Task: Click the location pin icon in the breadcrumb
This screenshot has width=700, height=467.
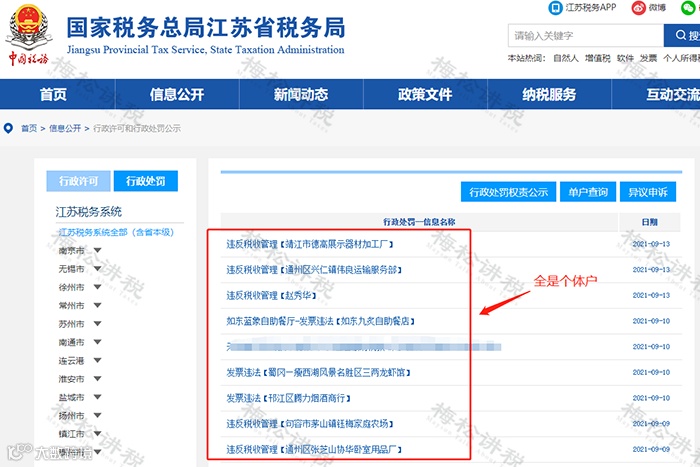Action: pos(8,129)
